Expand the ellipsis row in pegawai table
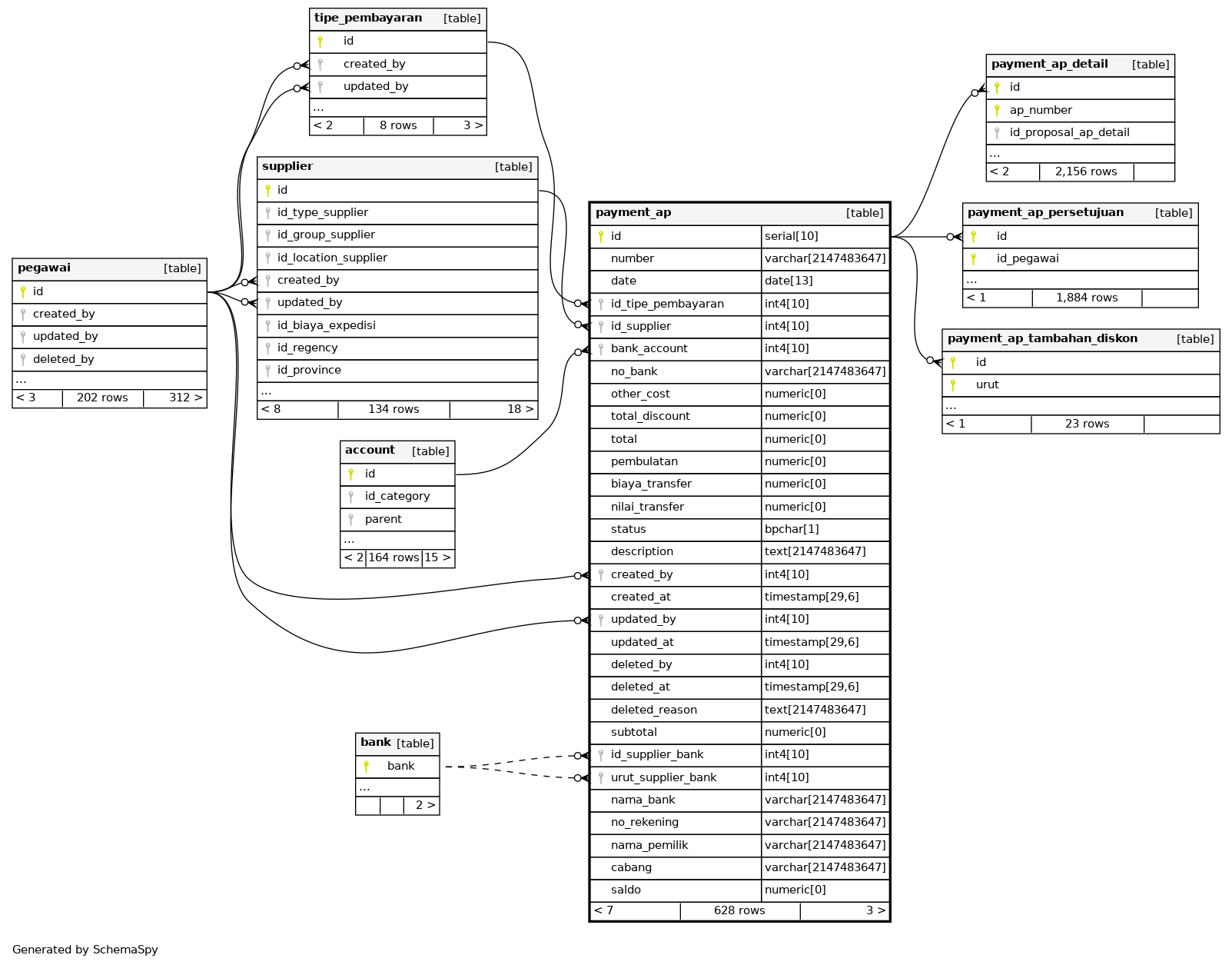Viewport: 1232px width, 965px height. click(22, 380)
